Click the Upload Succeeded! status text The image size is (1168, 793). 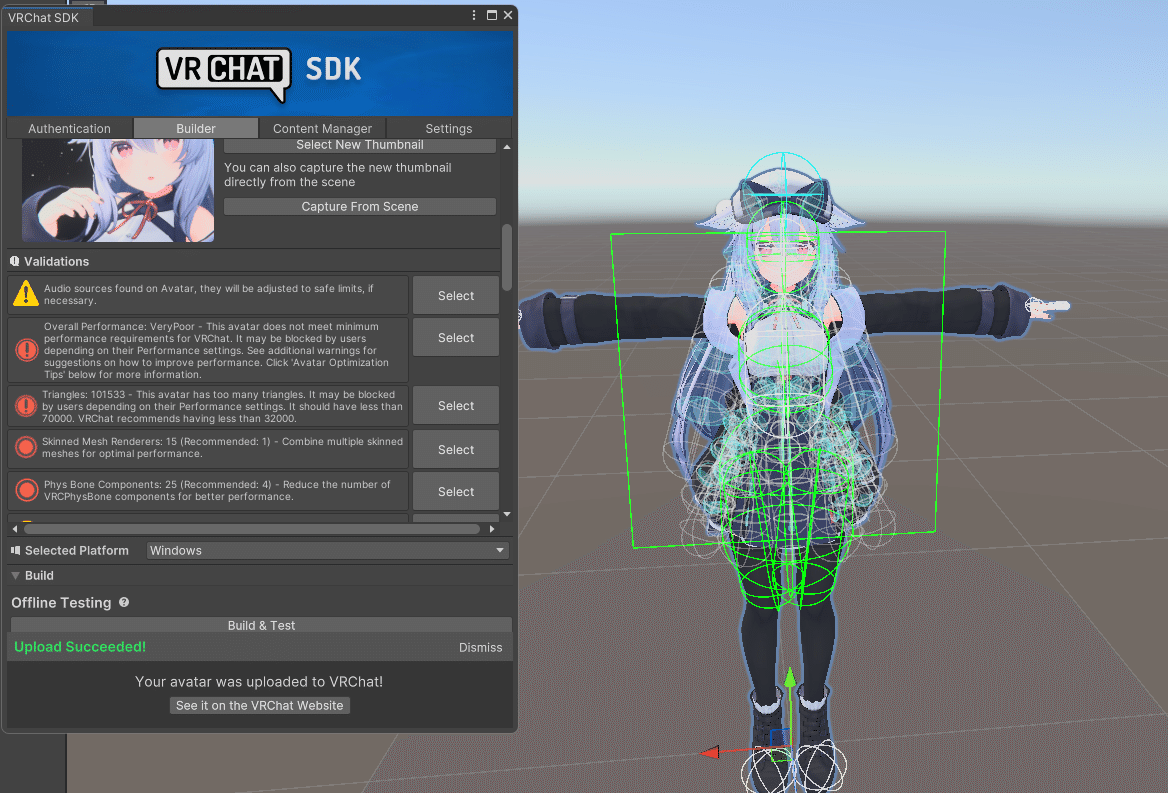(x=80, y=647)
